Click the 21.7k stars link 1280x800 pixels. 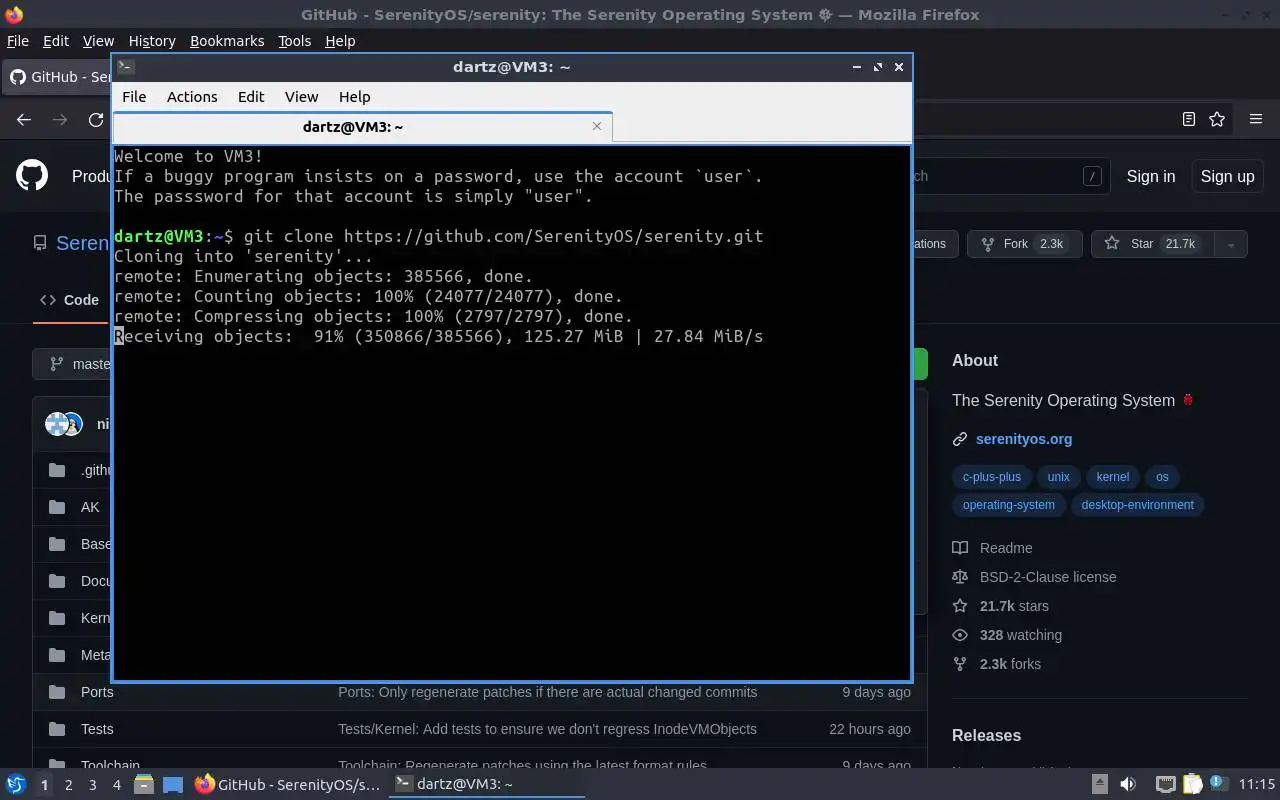tap(1014, 606)
